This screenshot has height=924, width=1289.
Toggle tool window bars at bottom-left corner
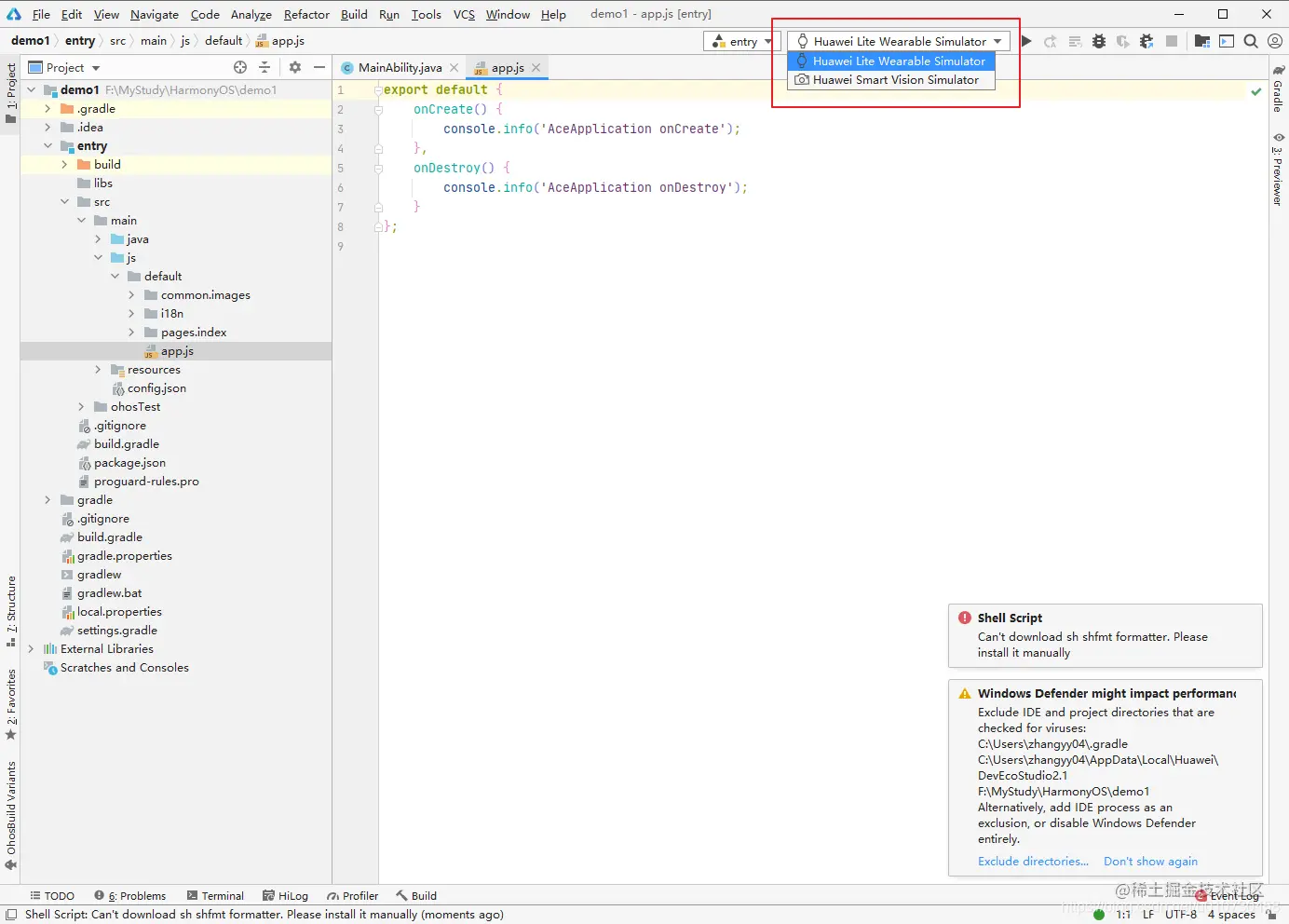coord(11,915)
